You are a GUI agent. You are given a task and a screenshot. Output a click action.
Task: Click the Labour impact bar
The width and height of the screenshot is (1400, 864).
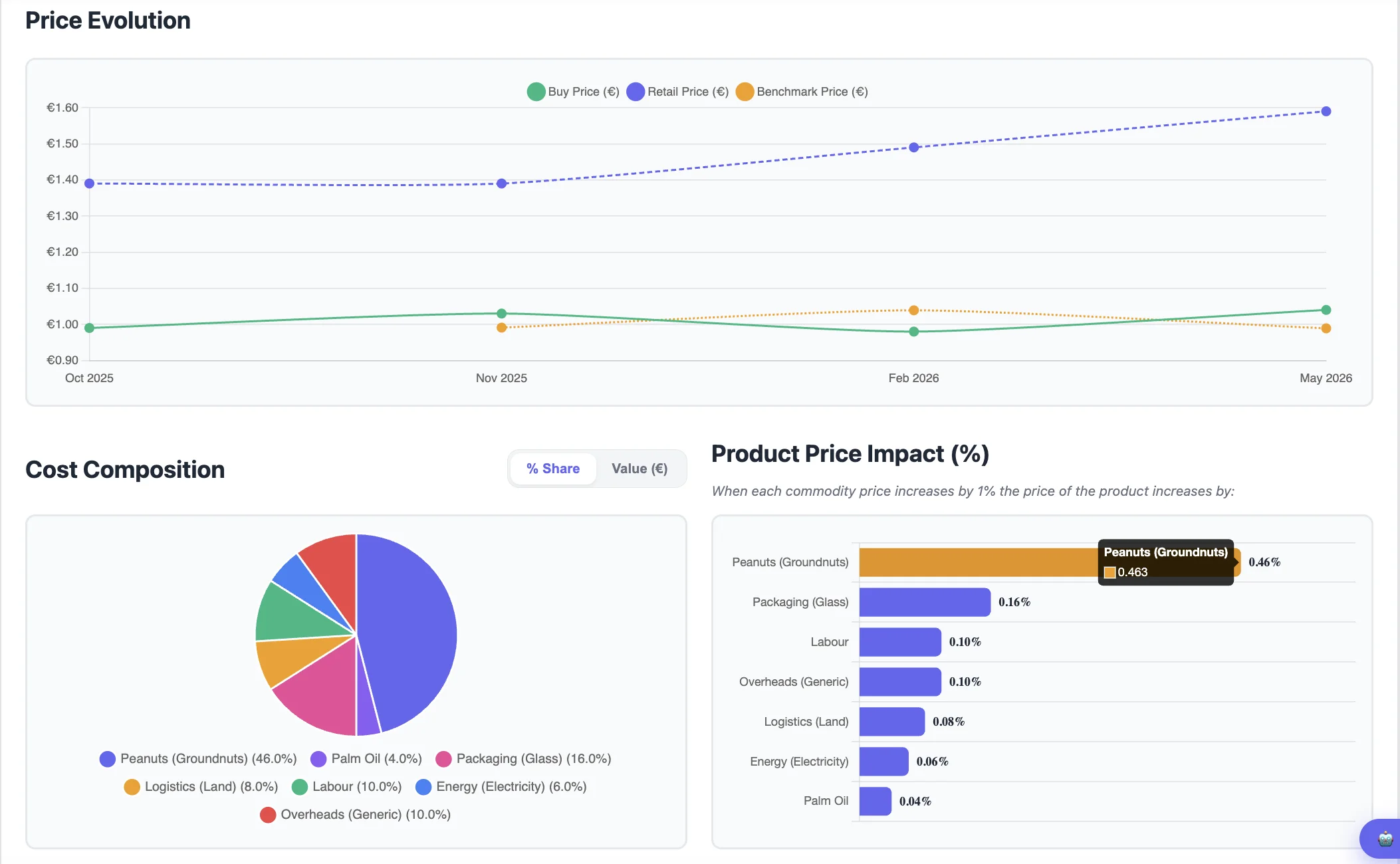coord(900,642)
